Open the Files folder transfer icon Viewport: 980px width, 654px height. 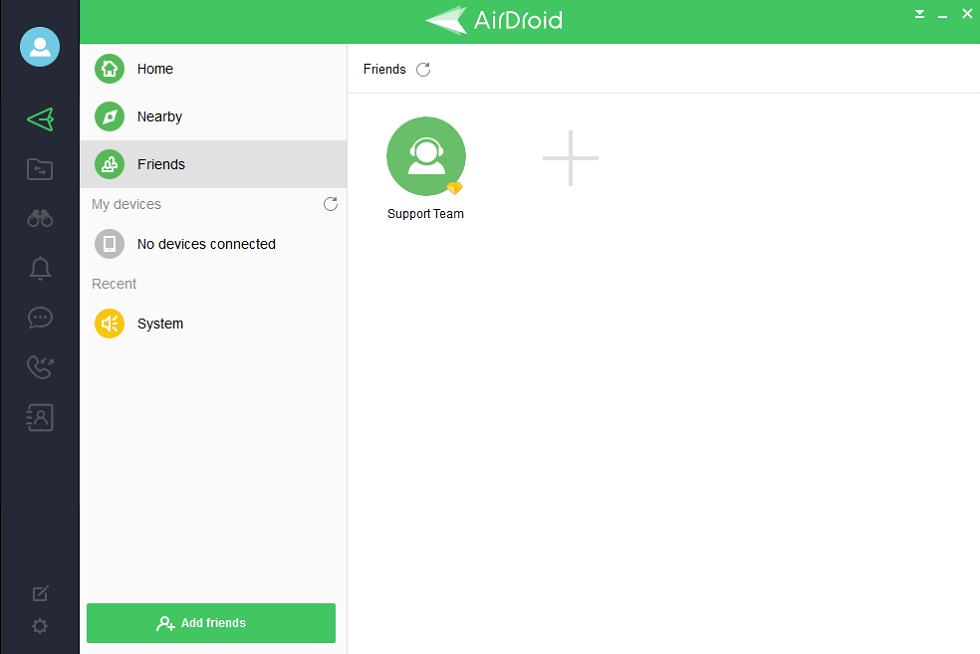pos(40,169)
